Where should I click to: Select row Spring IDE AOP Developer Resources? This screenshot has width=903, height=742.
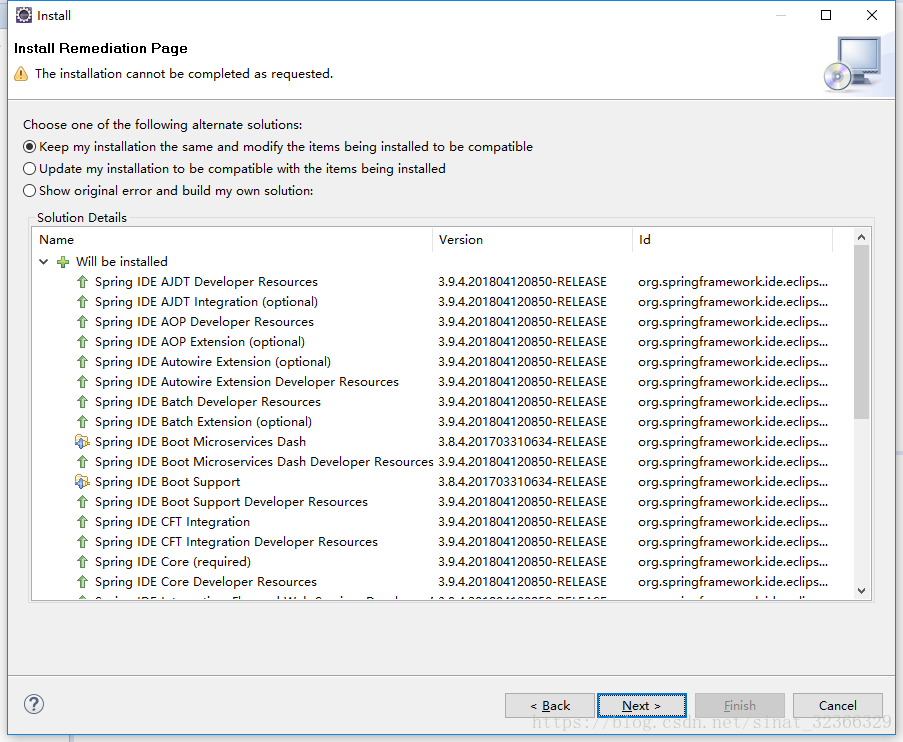coord(442,322)
